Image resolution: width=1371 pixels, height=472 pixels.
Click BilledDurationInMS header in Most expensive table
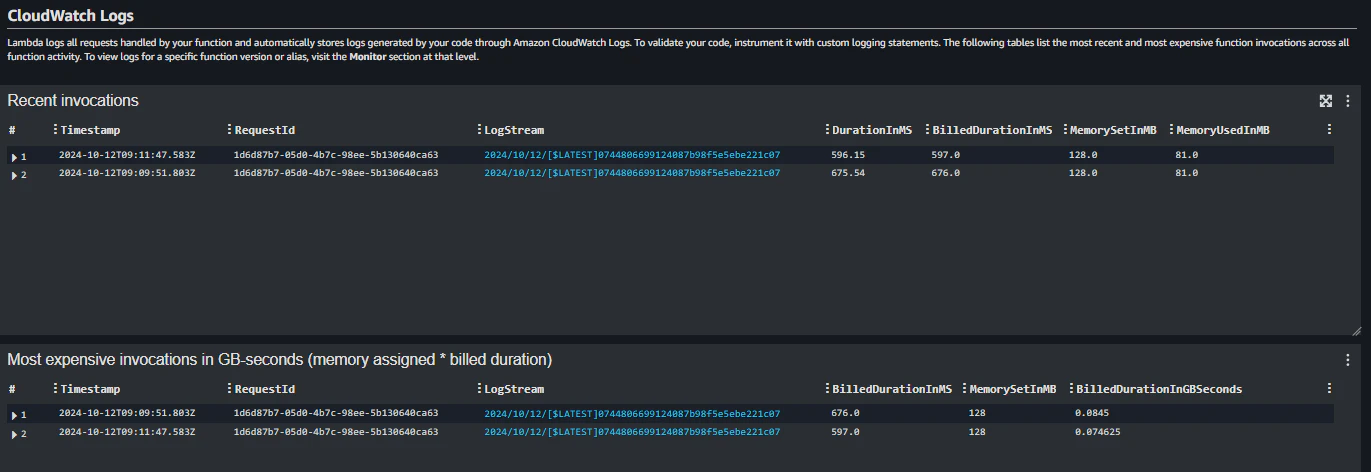pyautogui.click(x=892, y=389)
